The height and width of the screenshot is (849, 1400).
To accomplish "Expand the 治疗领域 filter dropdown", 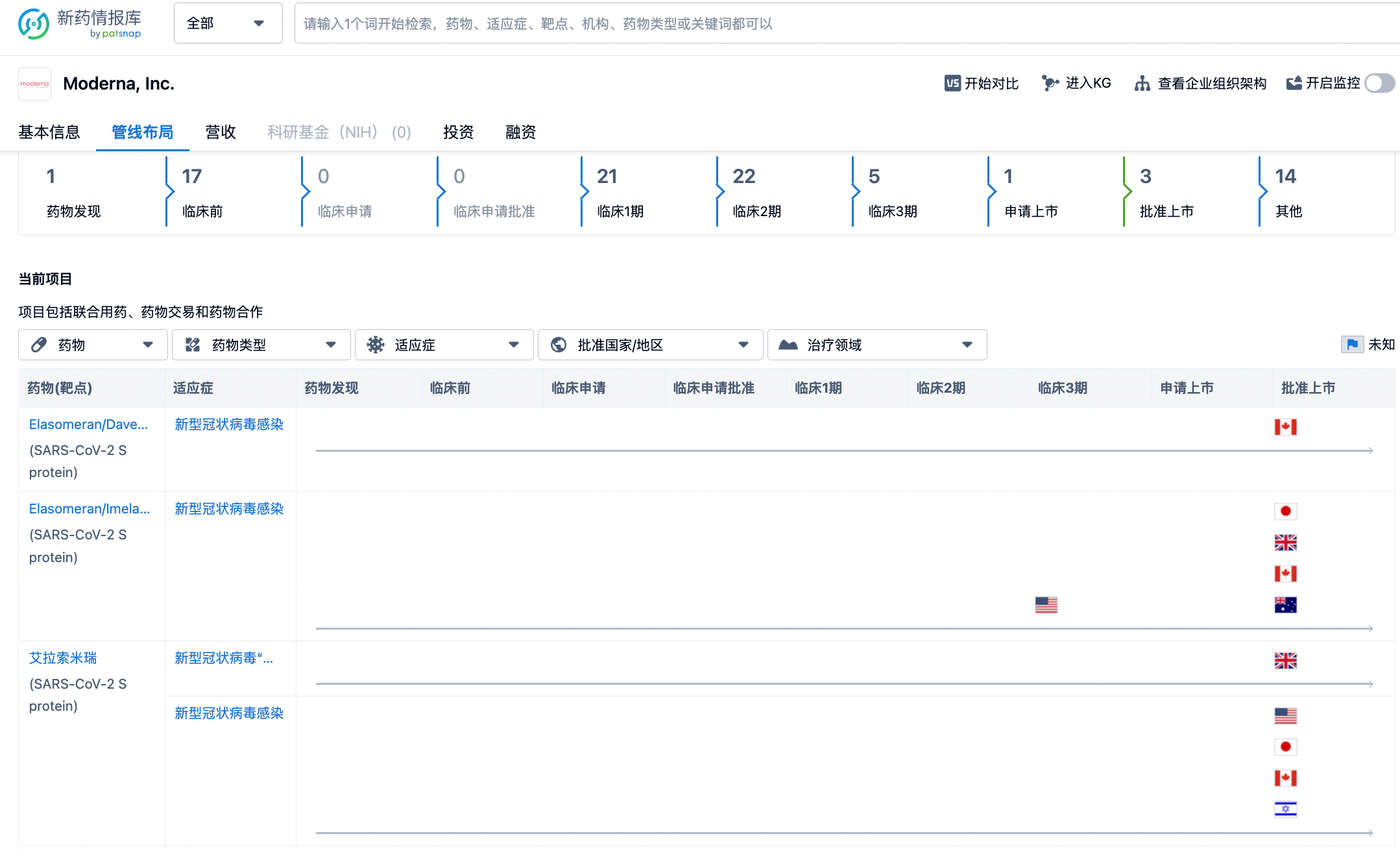I will click(877, 345).
